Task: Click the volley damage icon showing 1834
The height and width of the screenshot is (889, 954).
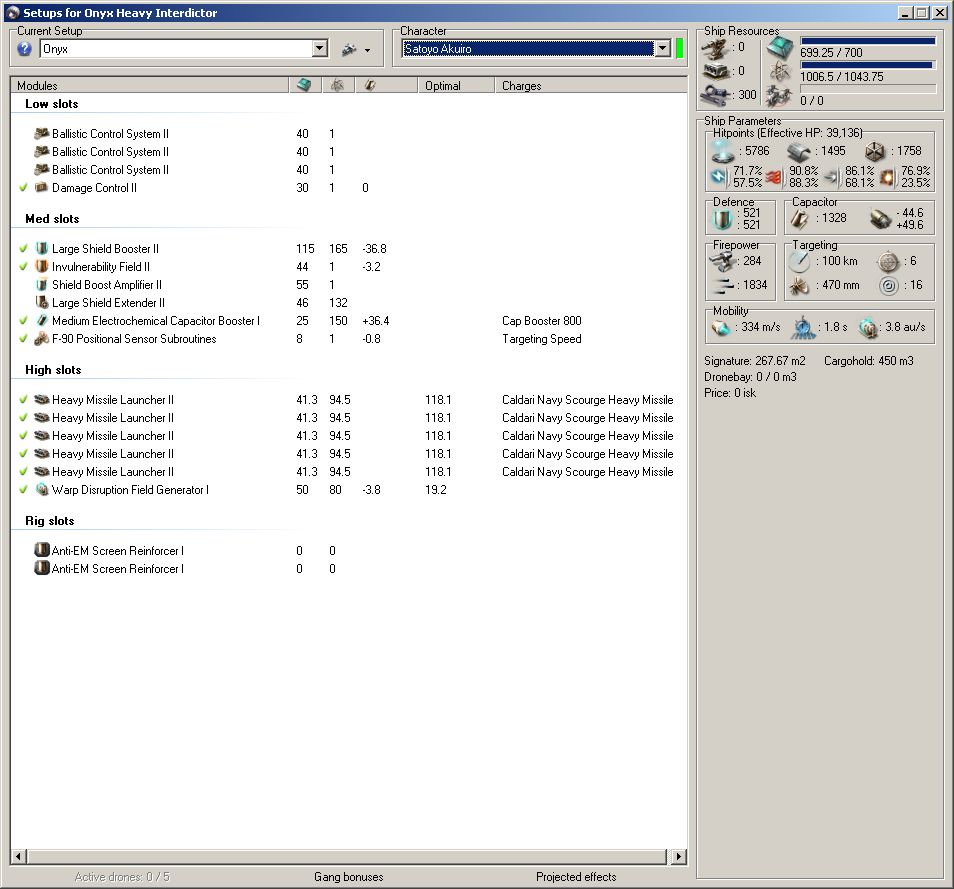Action: click(x=723, y=285)
